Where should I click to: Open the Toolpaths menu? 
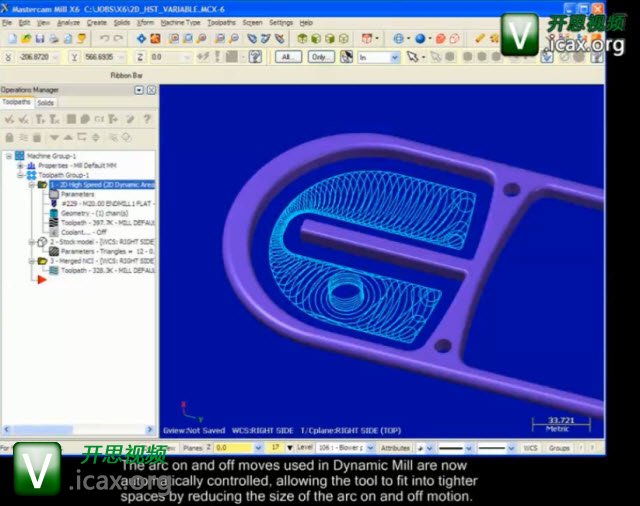(221, 22)
